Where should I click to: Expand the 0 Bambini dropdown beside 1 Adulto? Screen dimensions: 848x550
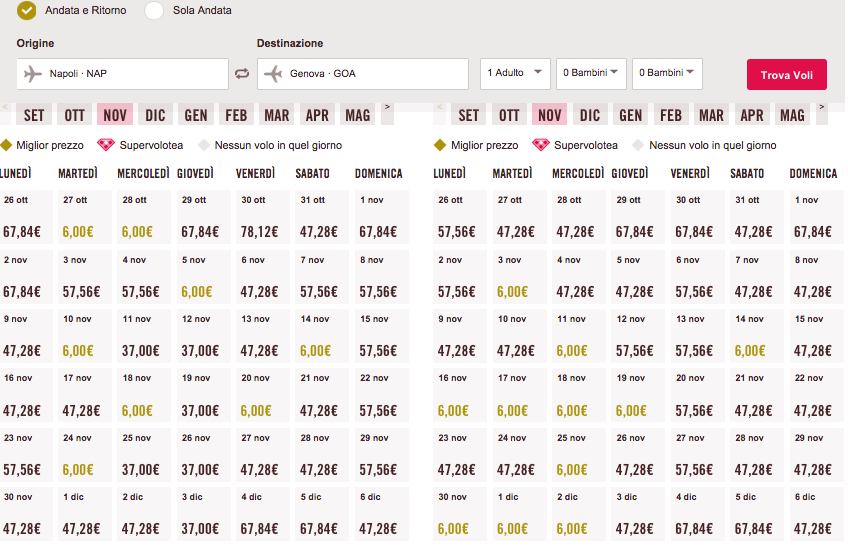pyautogui.click(x=591, y=73)
